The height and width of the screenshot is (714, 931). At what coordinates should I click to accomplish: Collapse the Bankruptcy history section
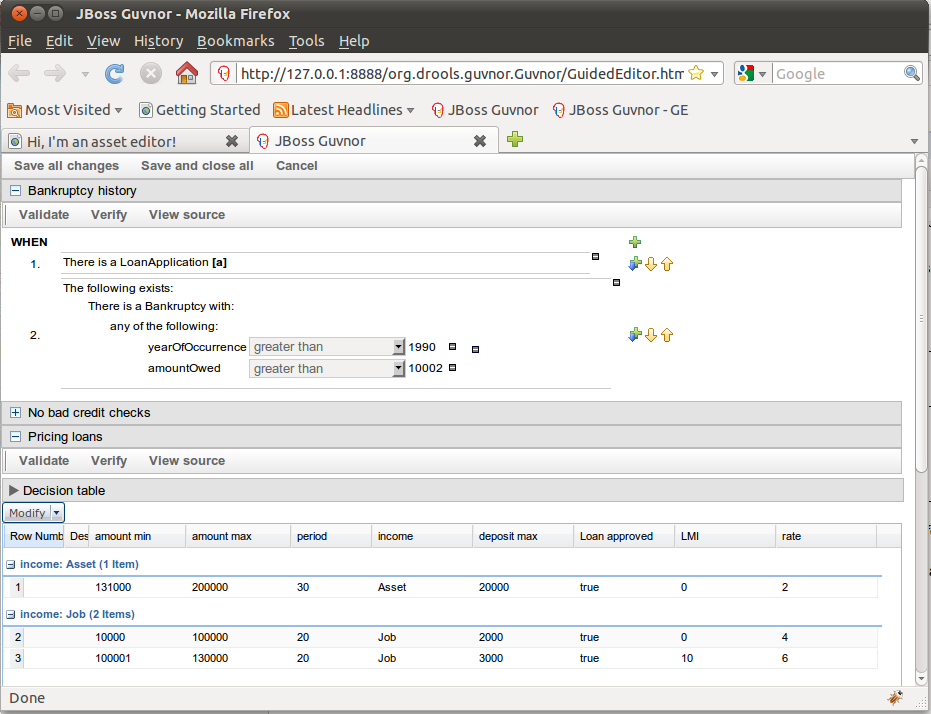point(16,191)
